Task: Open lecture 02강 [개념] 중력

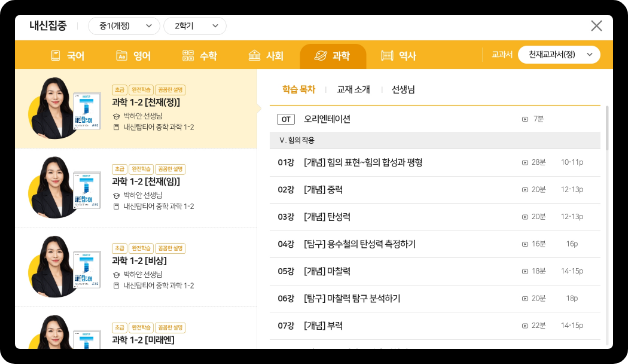Action: [x=435, y=190]
